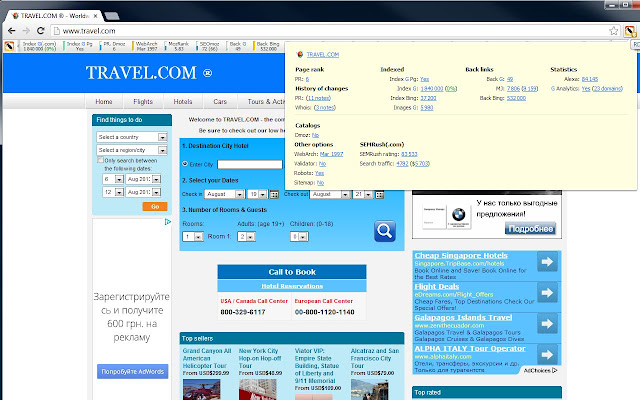Image resolution: width=640 pixels, height=400 pixels.
Task: Open the Alexa rank 84145 link
Action: (590, 78)
